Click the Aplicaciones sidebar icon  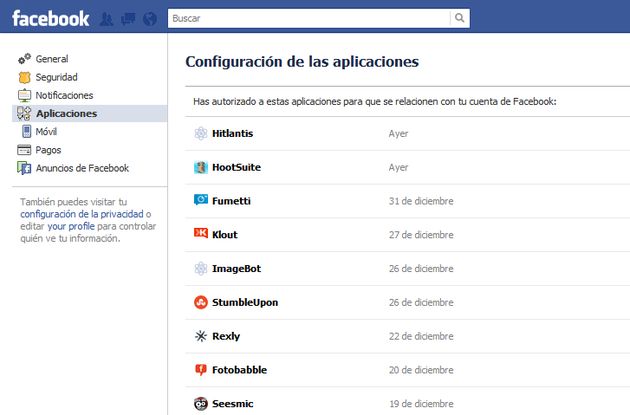click(x=24, y=113)
